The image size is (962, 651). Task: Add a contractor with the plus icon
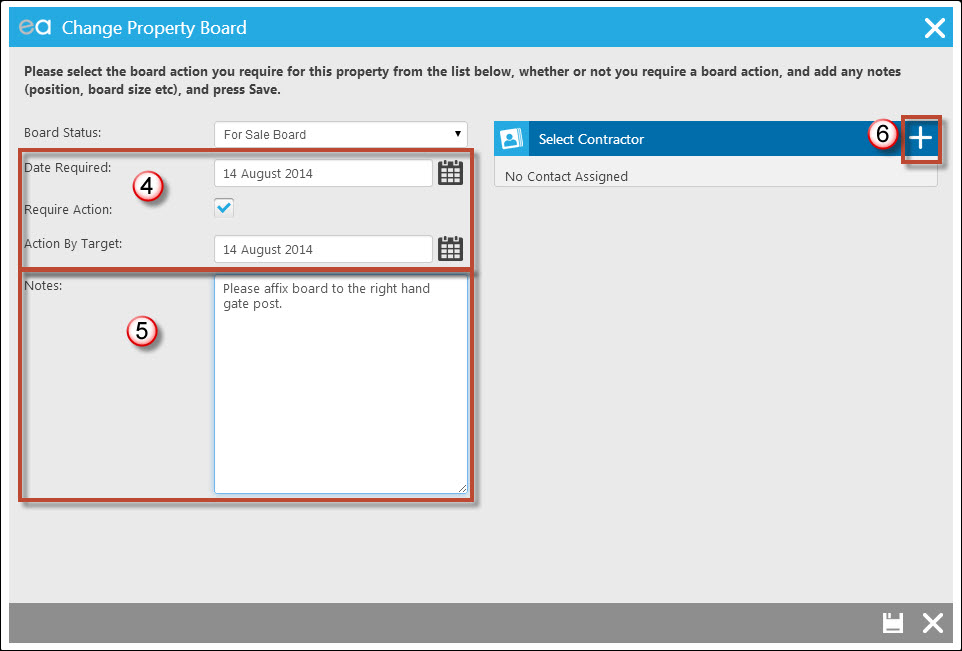pos(920,139)
